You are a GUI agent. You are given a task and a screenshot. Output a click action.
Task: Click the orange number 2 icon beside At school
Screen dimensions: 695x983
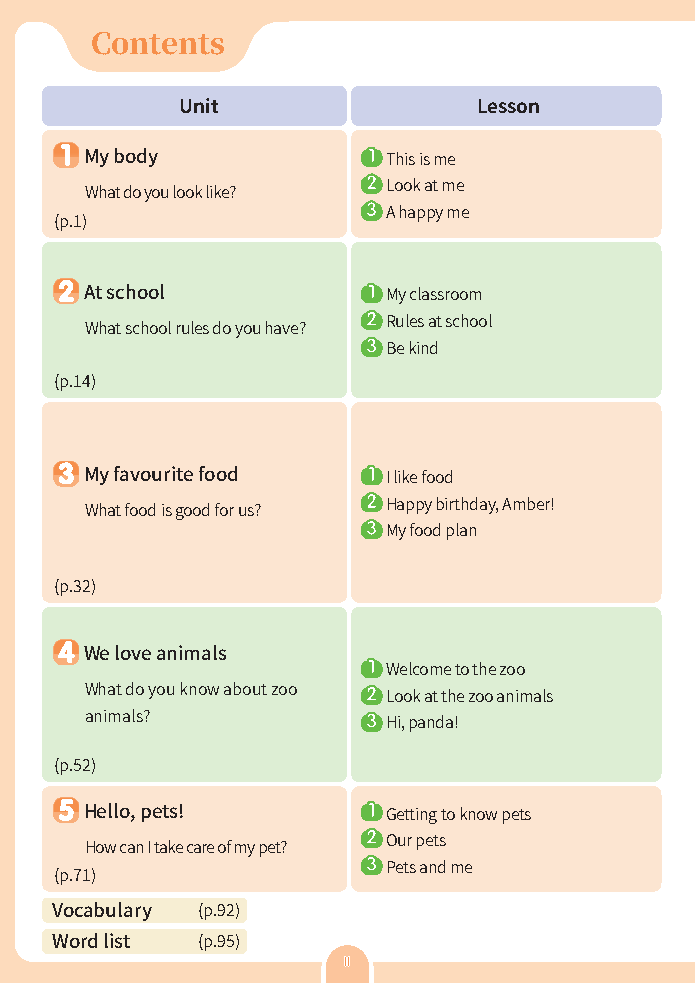66,292
